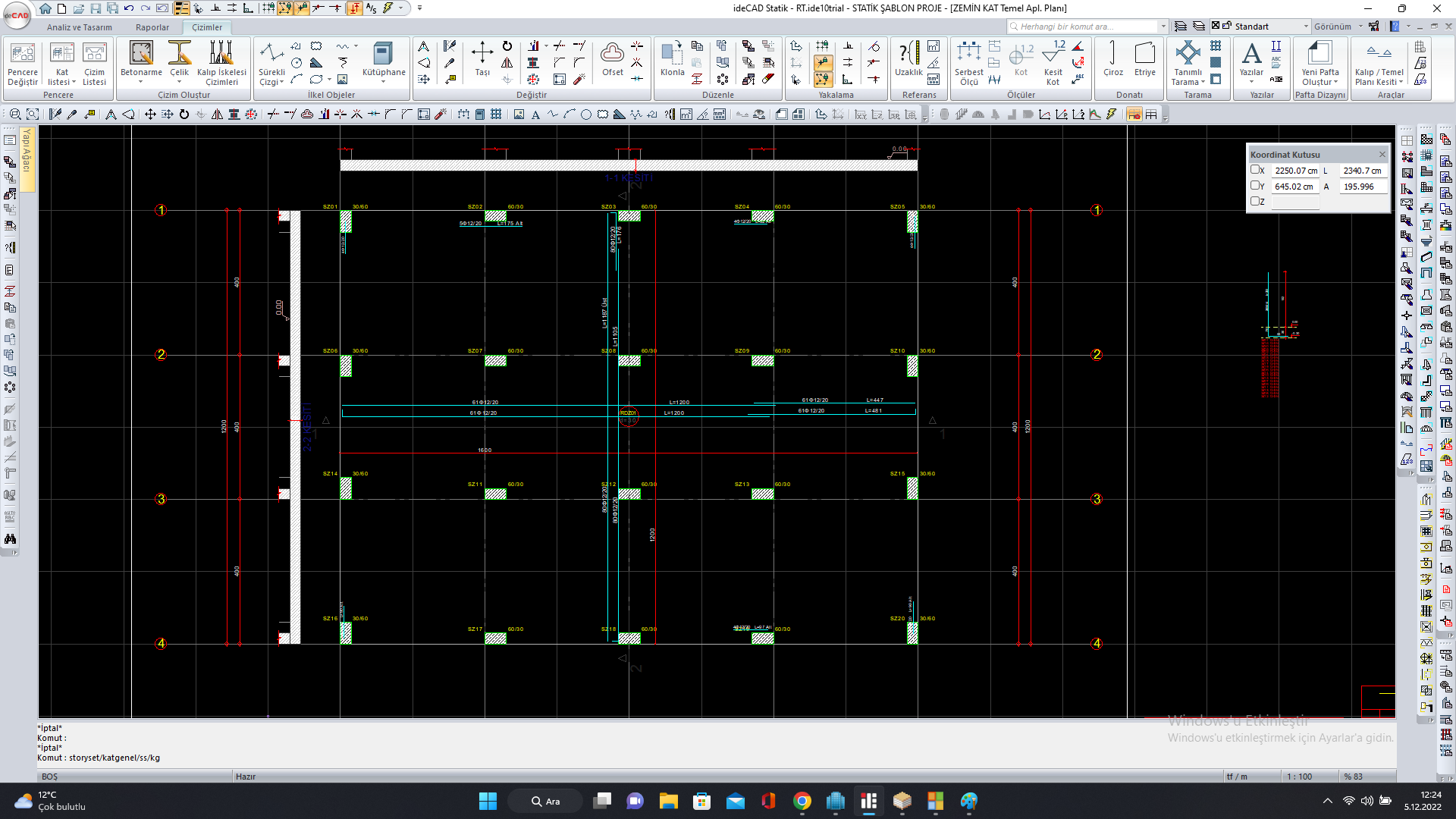Select the Taşı move tool
This screenshot has width=1456, height=819.
(x=482, y=59)
